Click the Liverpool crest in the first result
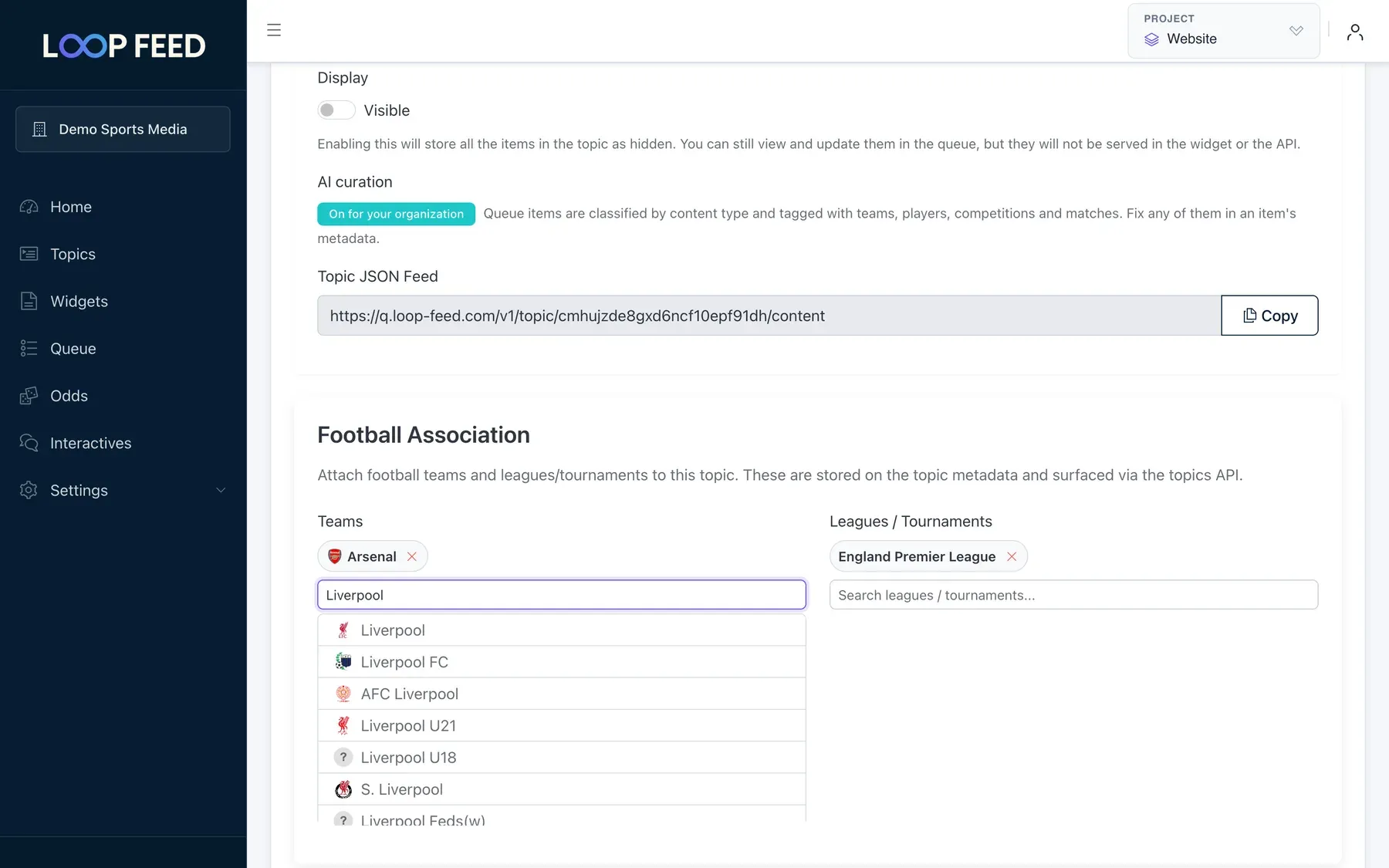1389x868 pixels. 343,630
